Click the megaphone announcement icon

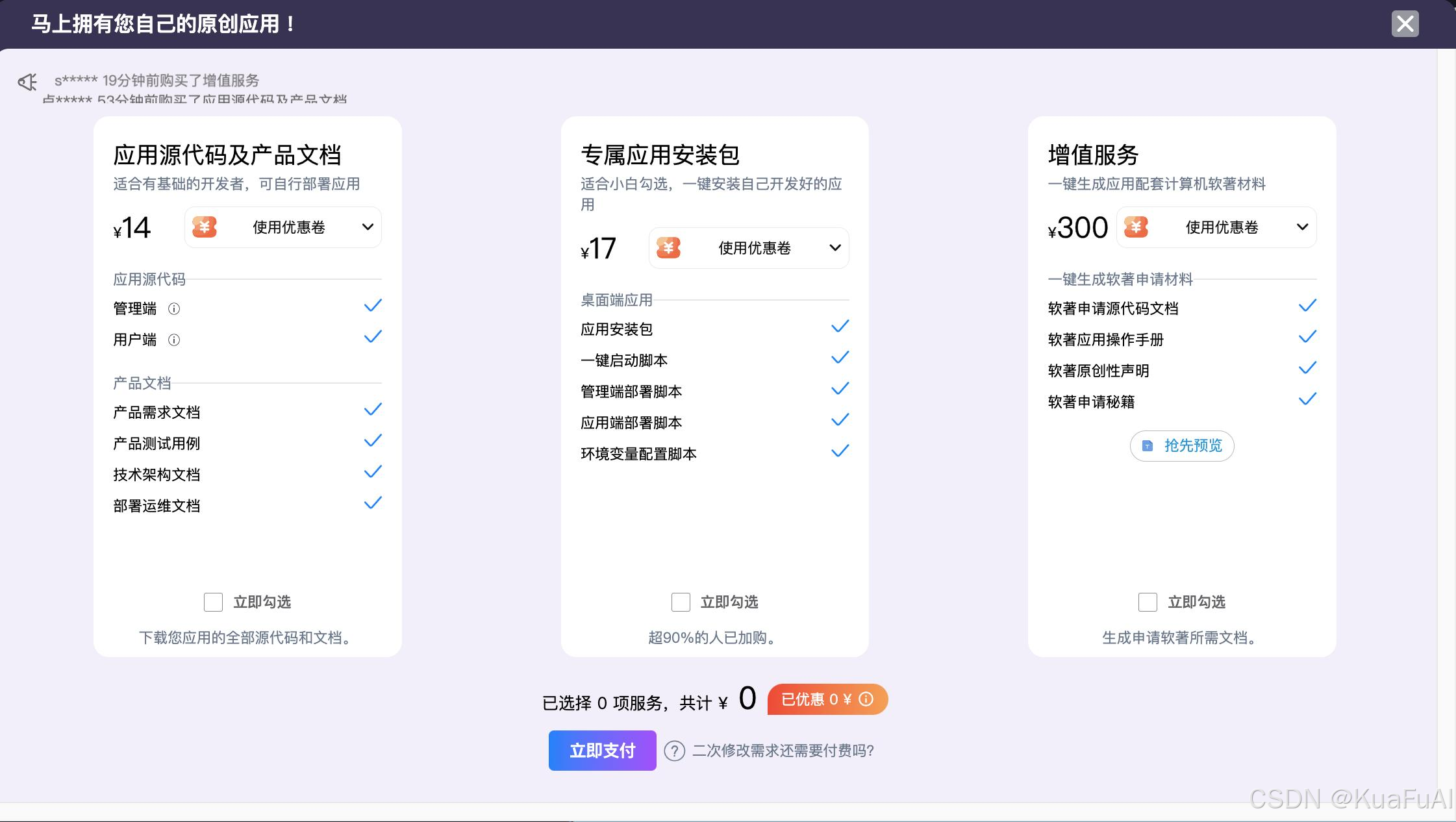coord(28,82)
